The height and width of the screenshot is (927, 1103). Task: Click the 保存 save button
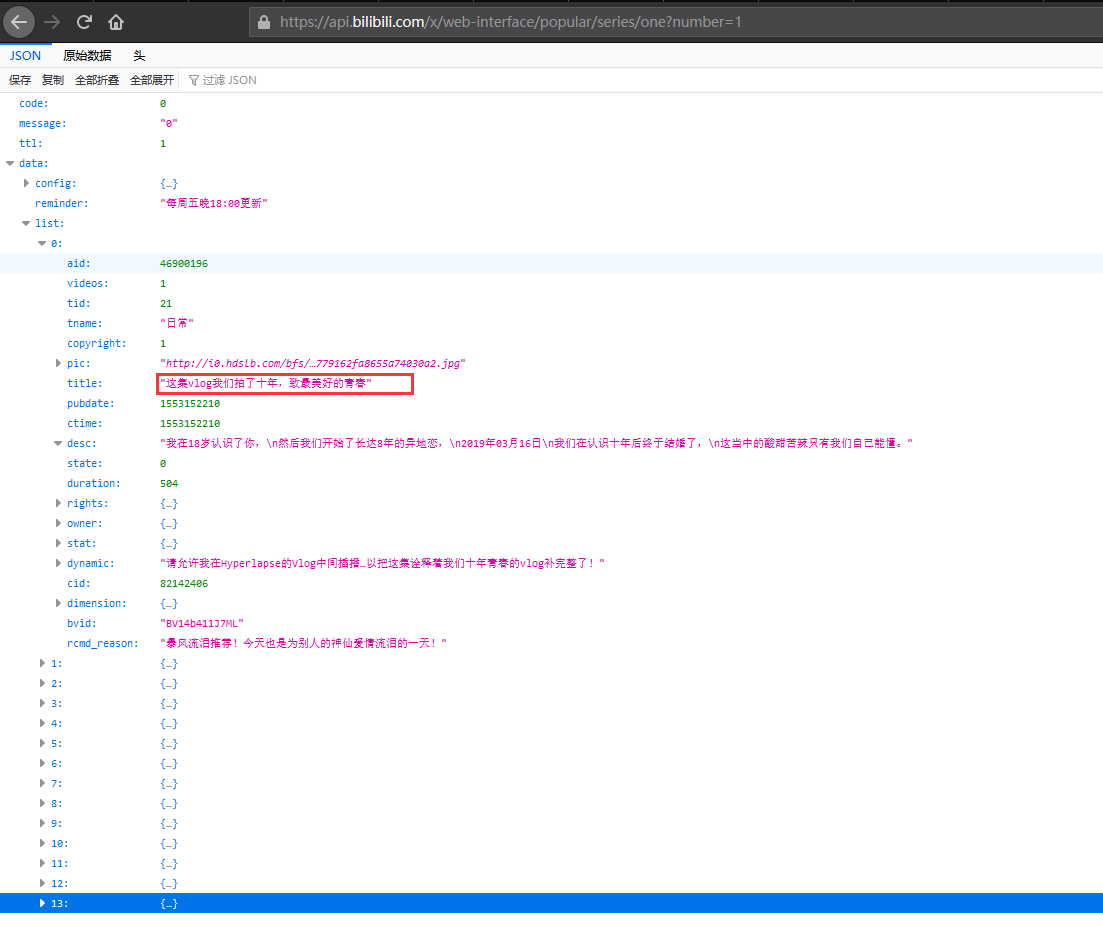point(20,80)
